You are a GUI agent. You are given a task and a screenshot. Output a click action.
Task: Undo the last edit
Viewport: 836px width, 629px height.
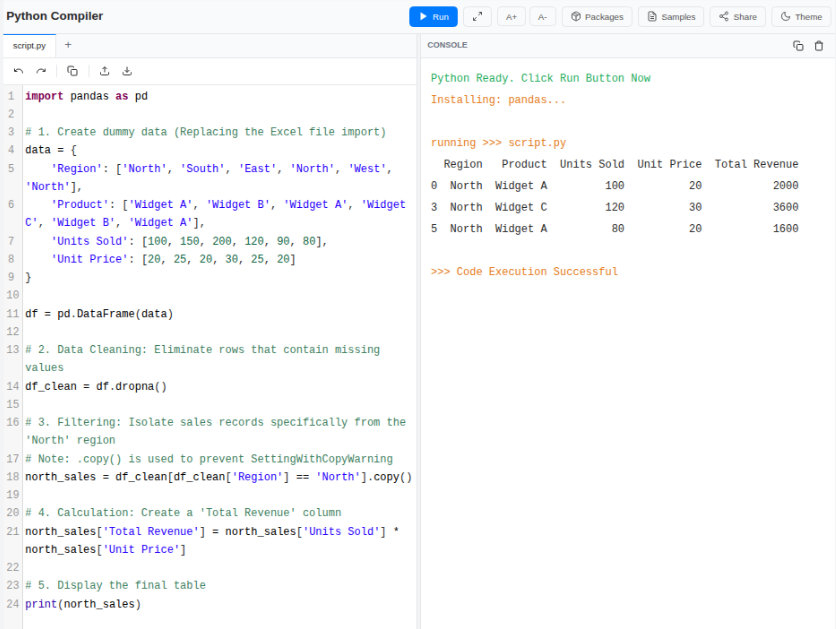tap(18, 71)
